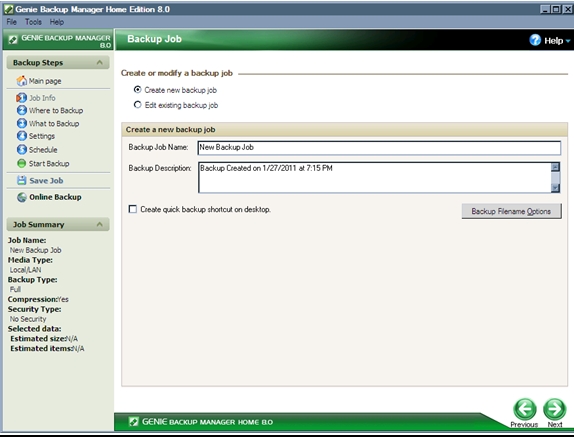This screenshot has width=574, height=437.
Task: Click the green Previous arrow icon
Action: (525, 409)
